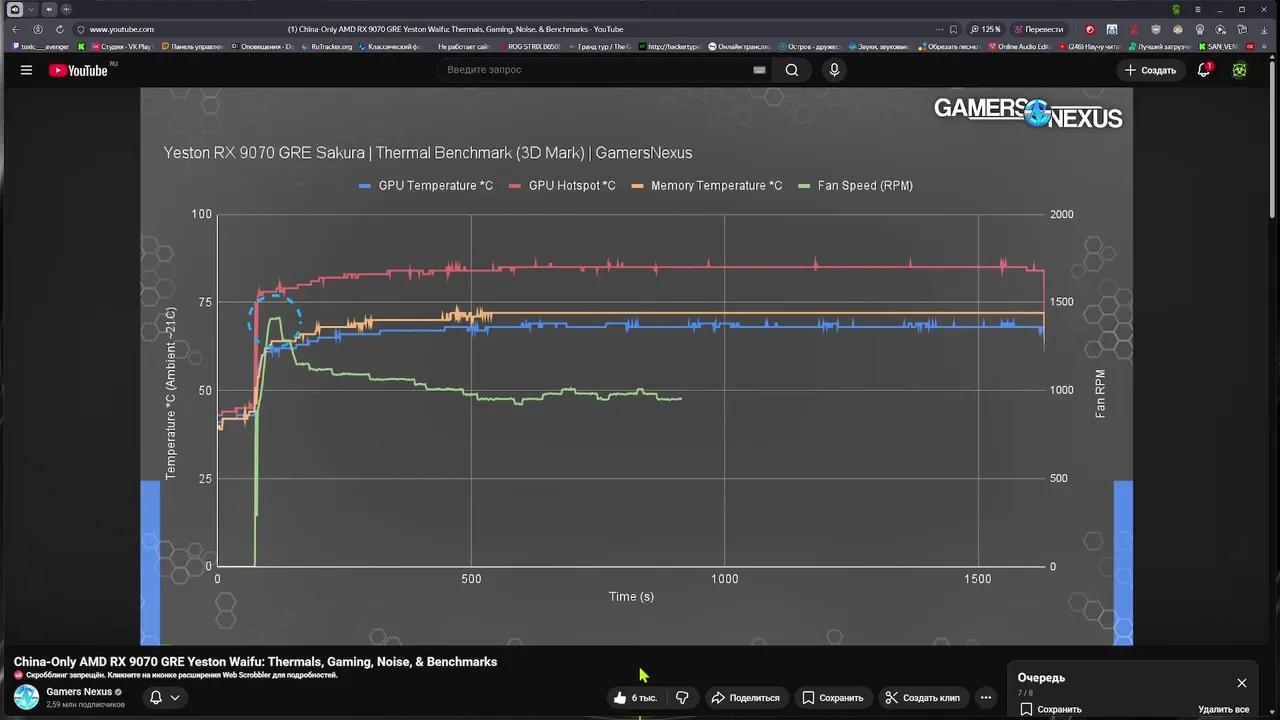Viewport: 1280px width, 720px height.
Task: Click Сохранить button under the video
Action: coord(832,698)
